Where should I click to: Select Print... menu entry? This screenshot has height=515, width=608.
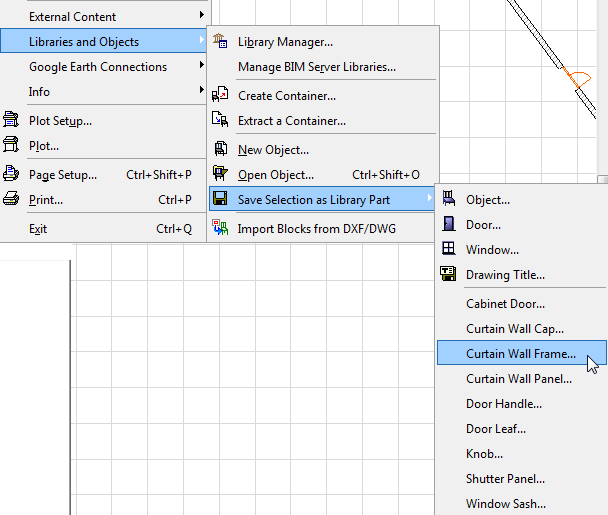click(103, 200)
